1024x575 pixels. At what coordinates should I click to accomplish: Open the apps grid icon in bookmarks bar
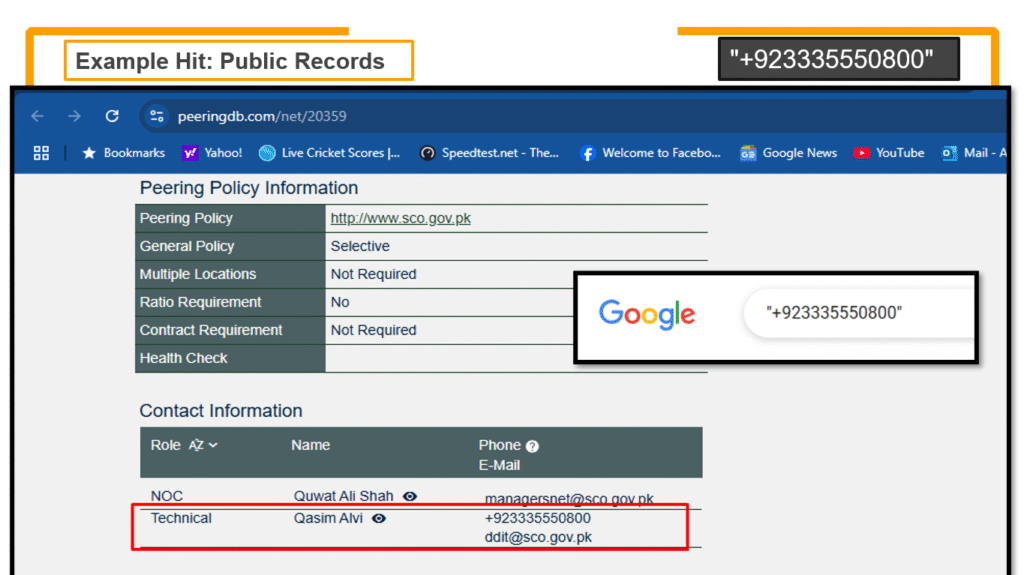tap(41, 153)
